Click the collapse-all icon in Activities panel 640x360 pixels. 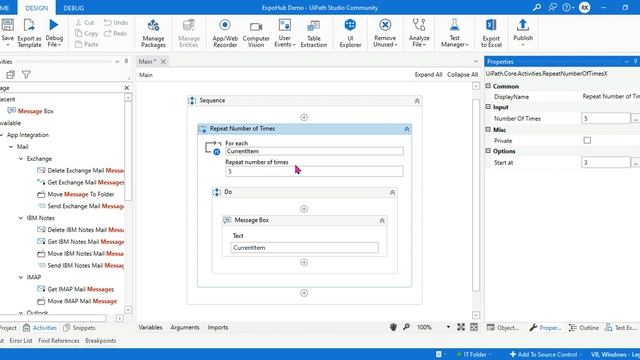10,75
